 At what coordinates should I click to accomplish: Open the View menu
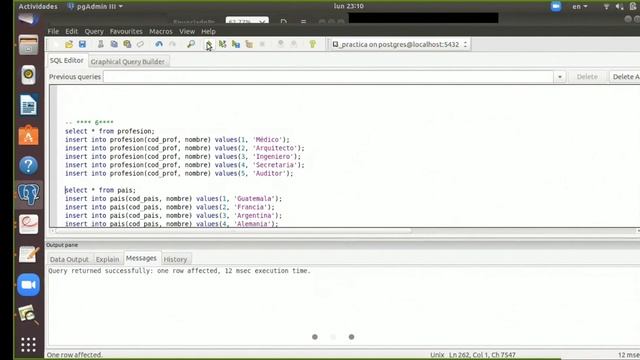187,31
